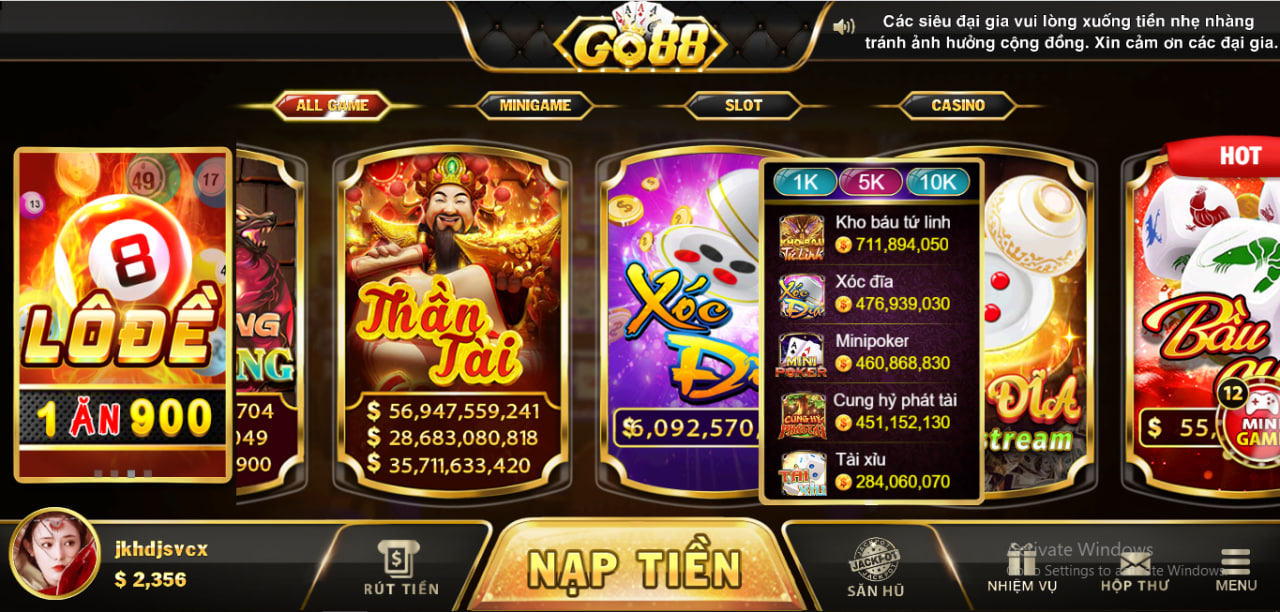The image size is (1280, 612).
Task: Select the 1K jackpot bet level
Action: pyautogui.click(x=806, y=182)
